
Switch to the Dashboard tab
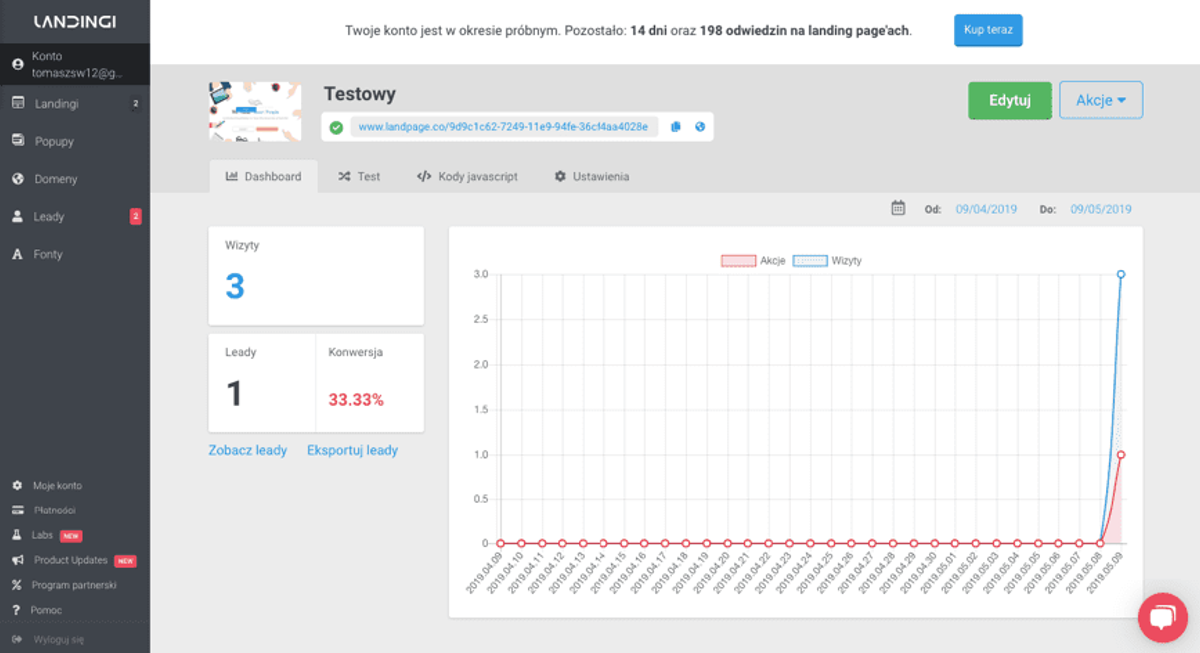(x=264, y=176)
